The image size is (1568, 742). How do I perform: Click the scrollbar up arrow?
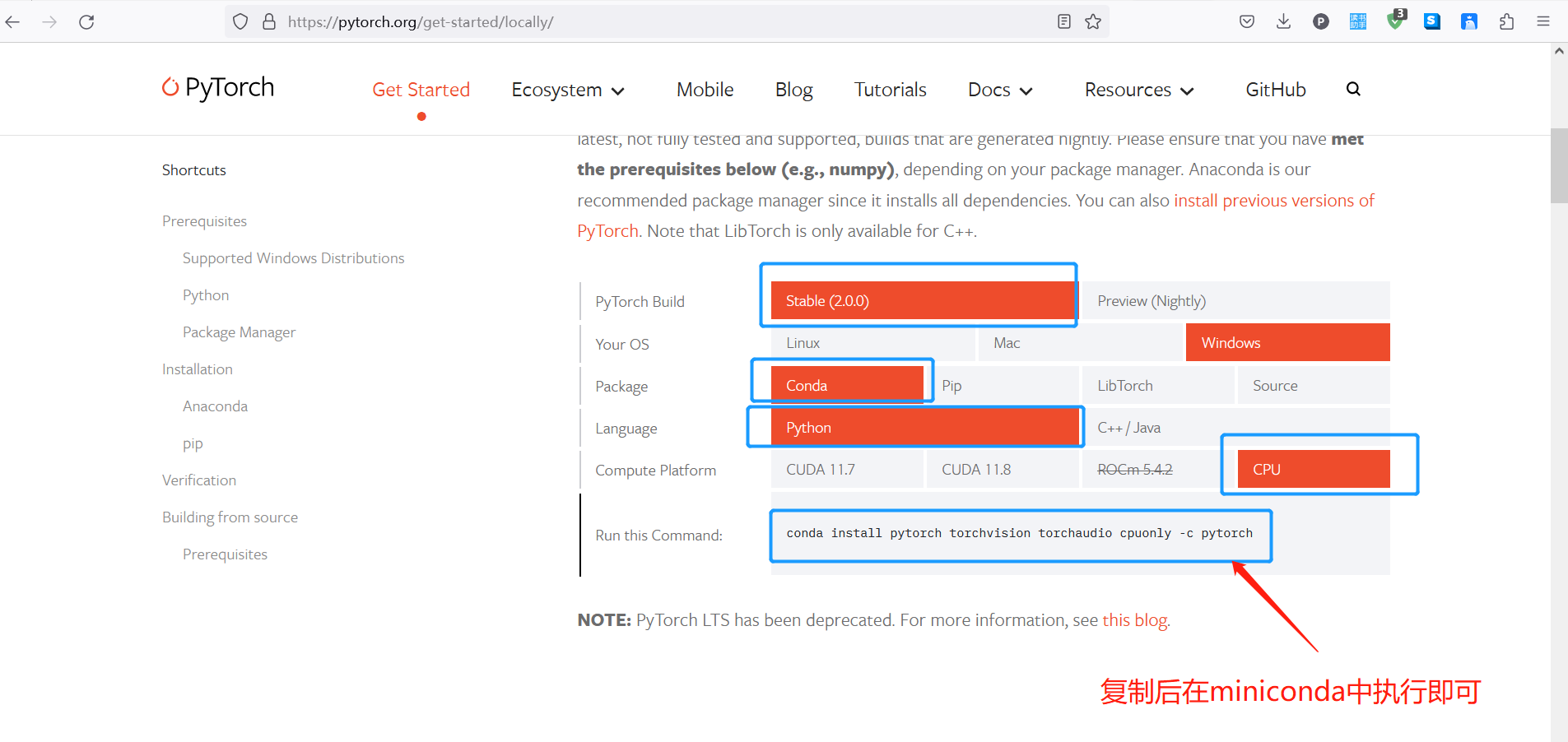click(1559, 51)
